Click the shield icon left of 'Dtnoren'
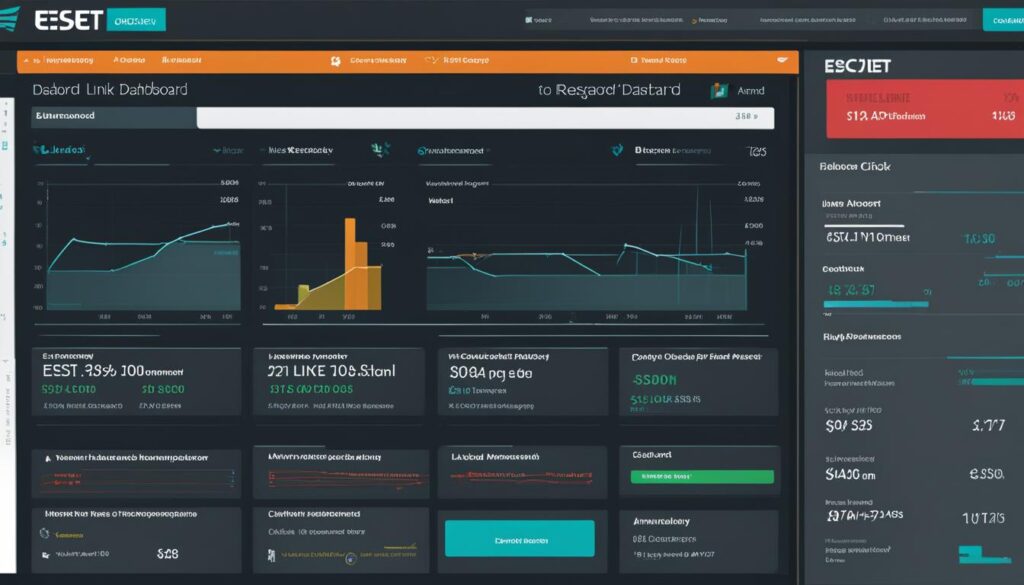1024x585 pixels. tap(617, 151)
